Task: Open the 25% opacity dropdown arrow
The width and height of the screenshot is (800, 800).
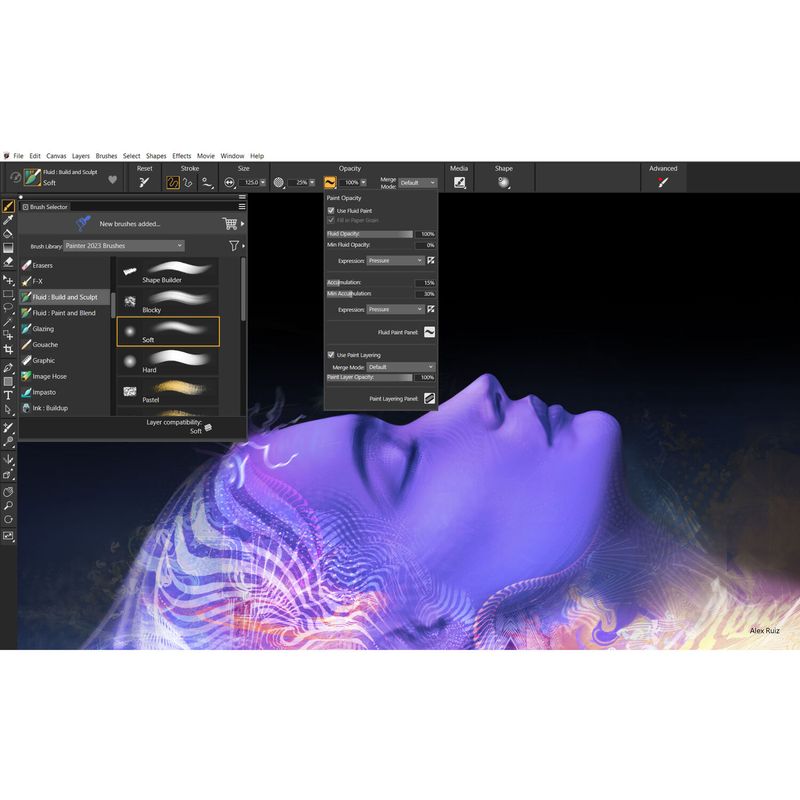Action: [312, 183]
